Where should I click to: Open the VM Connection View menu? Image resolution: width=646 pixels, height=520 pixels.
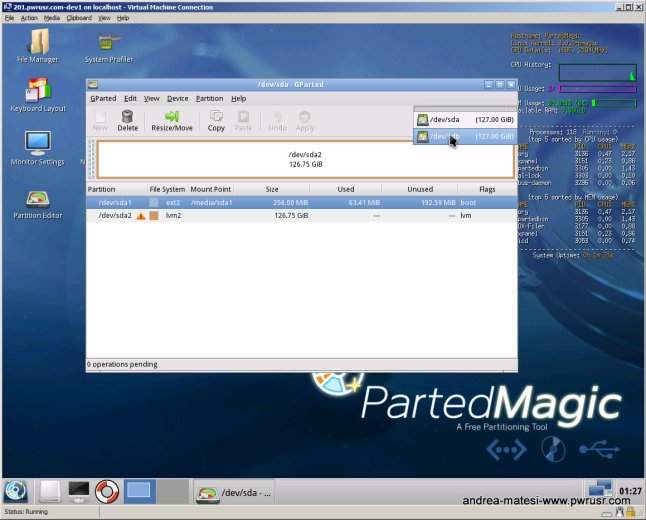click(104, 18)
